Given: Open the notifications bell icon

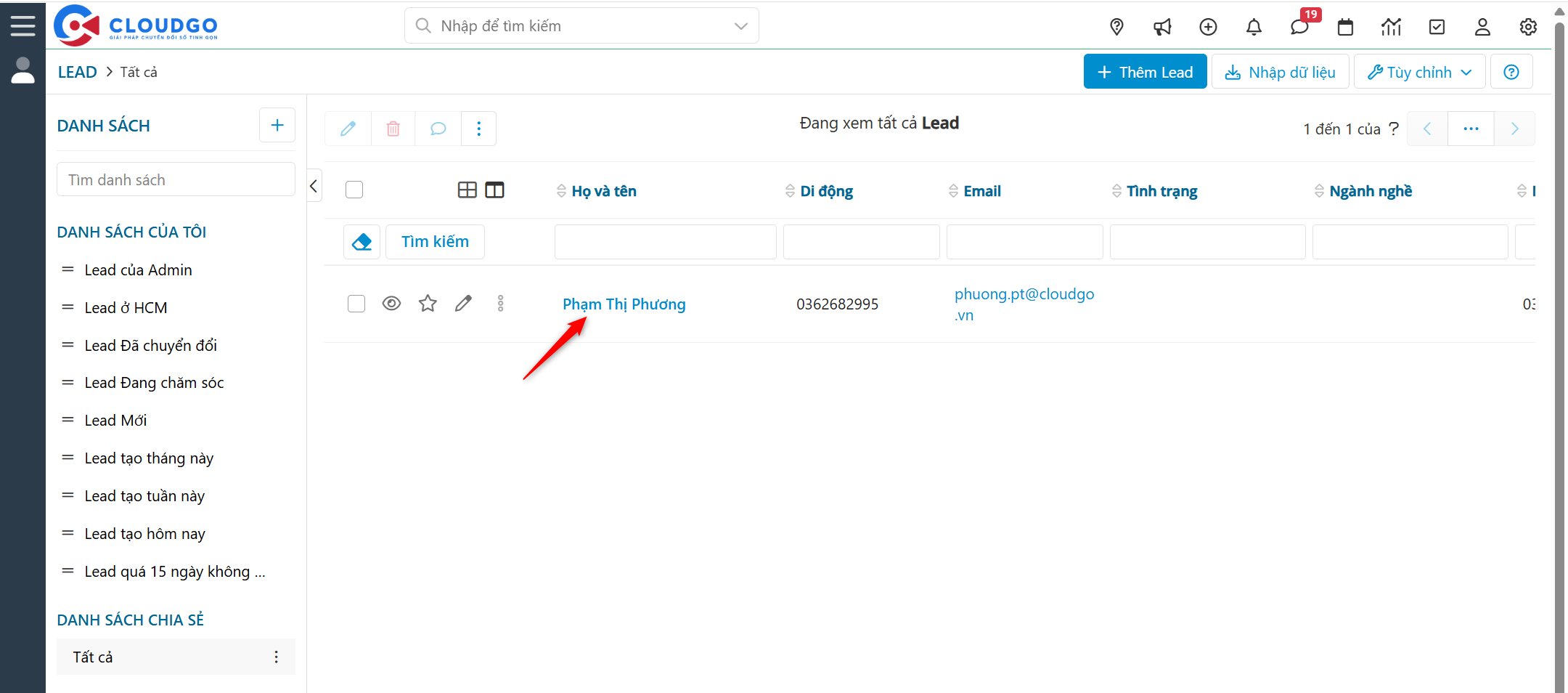Looking at the screenshot, I should 1254,28.
